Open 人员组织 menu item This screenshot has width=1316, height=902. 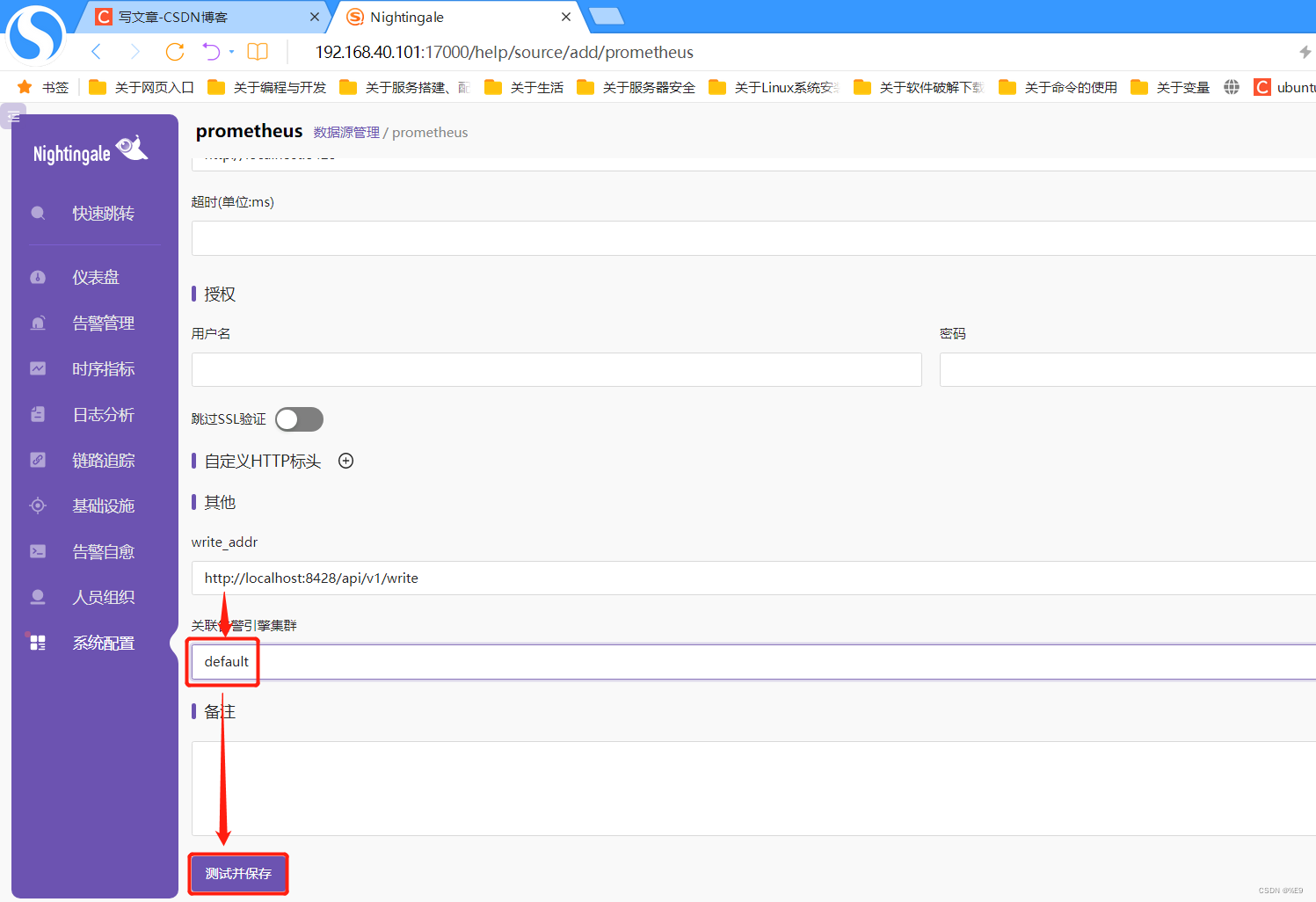103,597
